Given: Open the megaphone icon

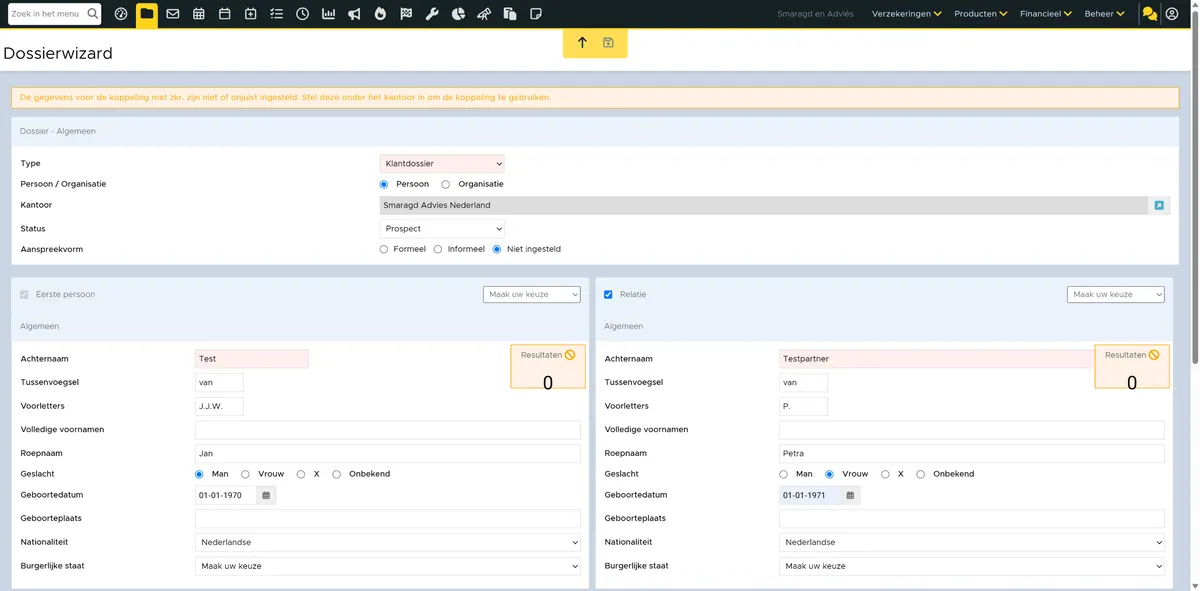Looking at the screenshot, I should coord(355,14).
